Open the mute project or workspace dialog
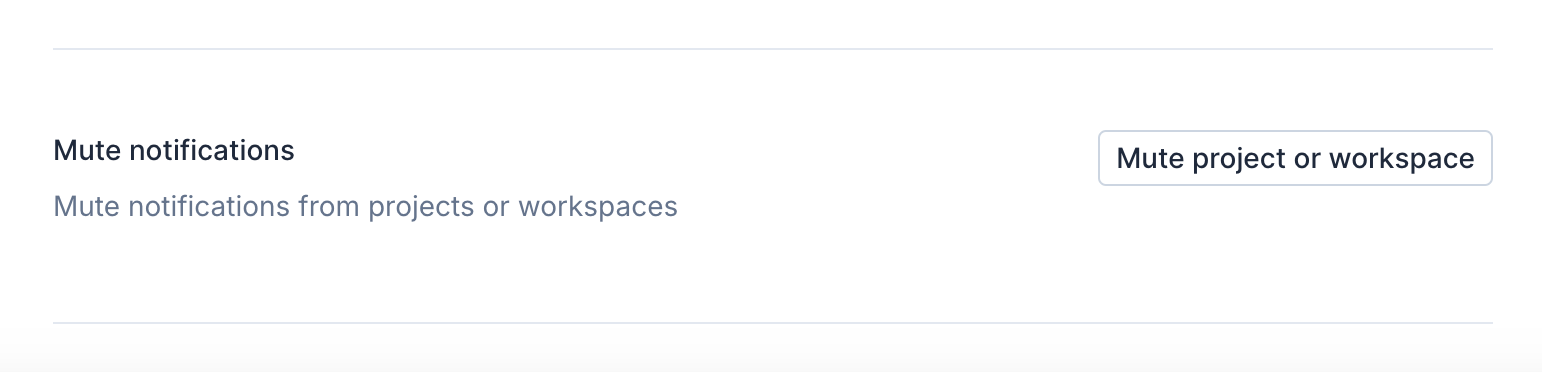This screenshot has width=1542, height=372. [1295, 158]
